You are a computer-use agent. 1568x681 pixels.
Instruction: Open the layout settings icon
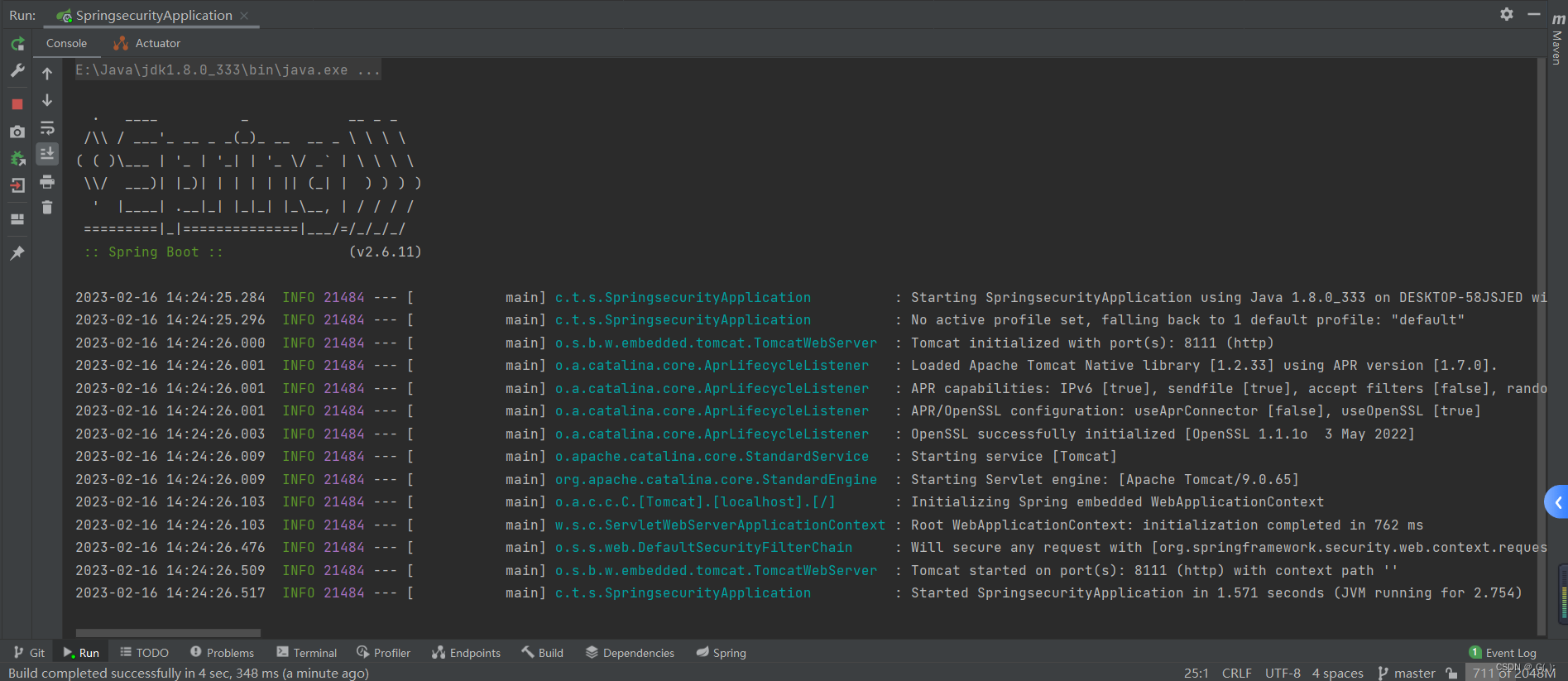(x=17, y=219)
